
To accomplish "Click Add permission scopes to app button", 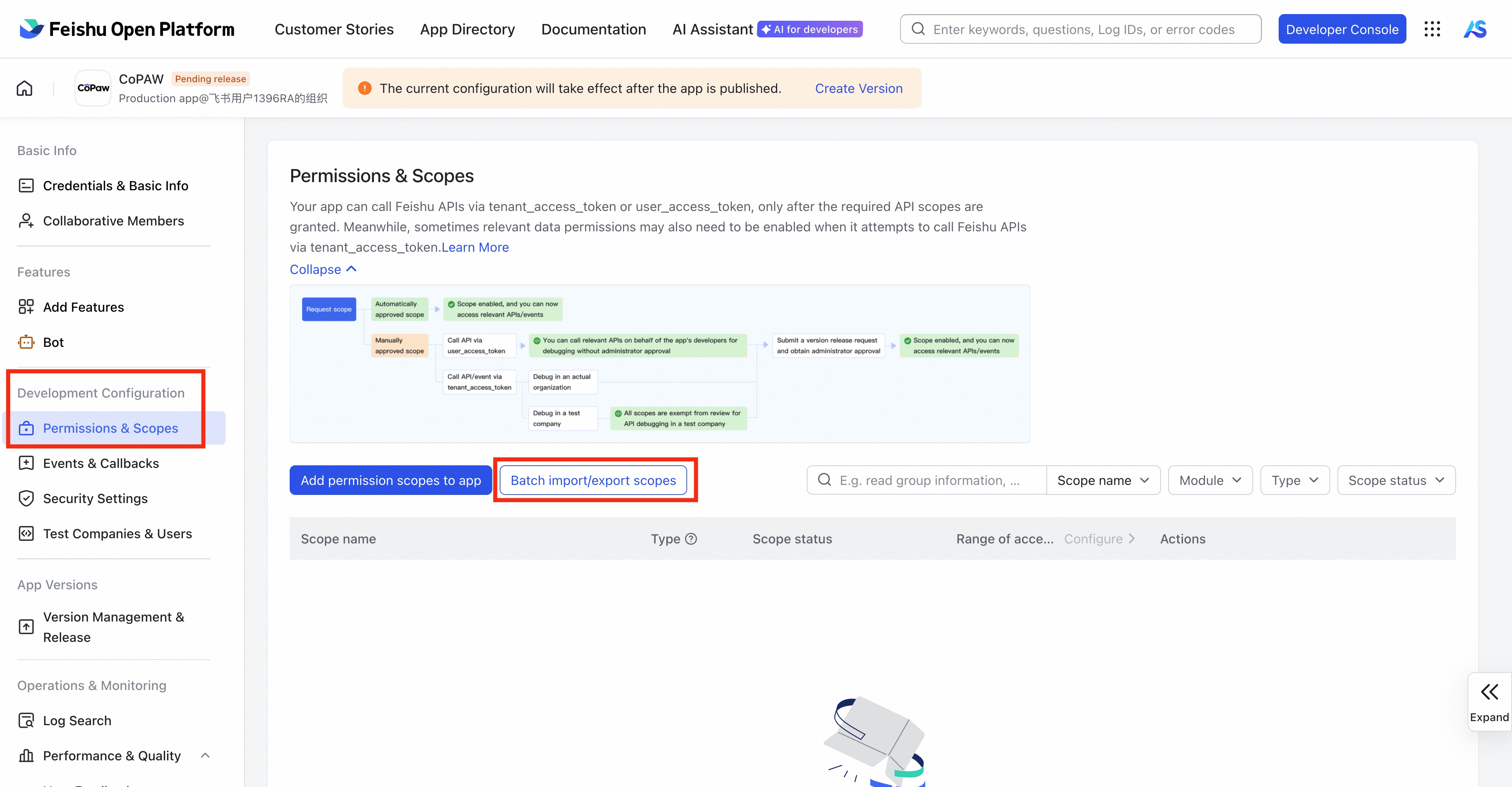I will (x=390, y=480).
